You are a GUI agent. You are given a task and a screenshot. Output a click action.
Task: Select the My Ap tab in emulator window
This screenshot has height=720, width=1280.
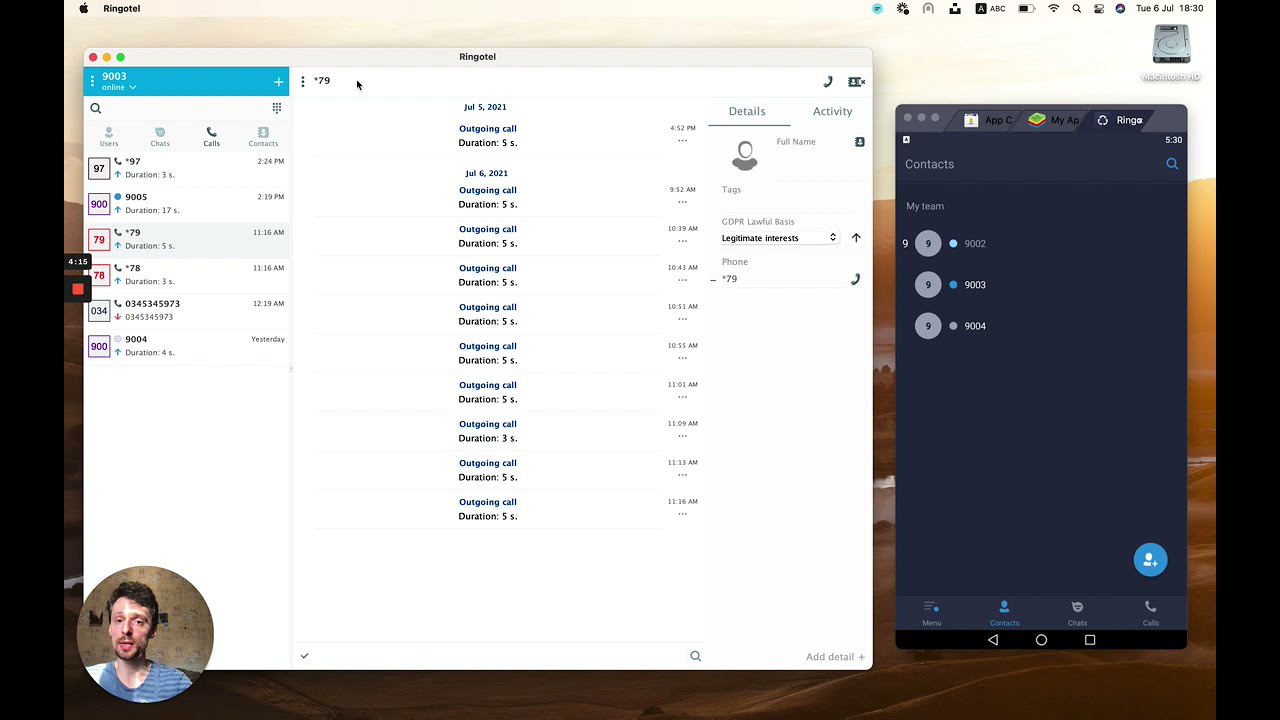1054,120
